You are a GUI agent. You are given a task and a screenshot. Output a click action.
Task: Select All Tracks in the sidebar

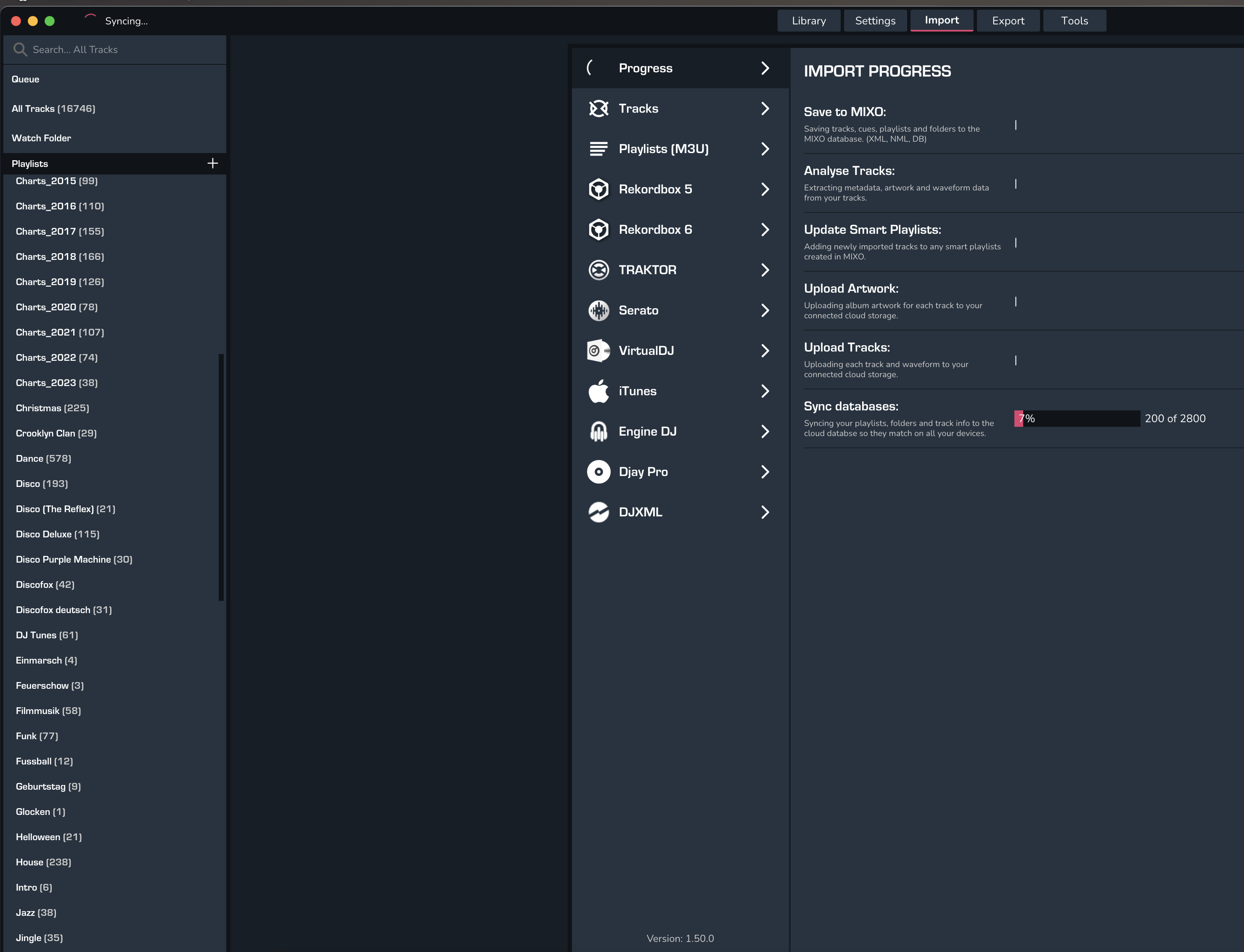tap(53, 108)
